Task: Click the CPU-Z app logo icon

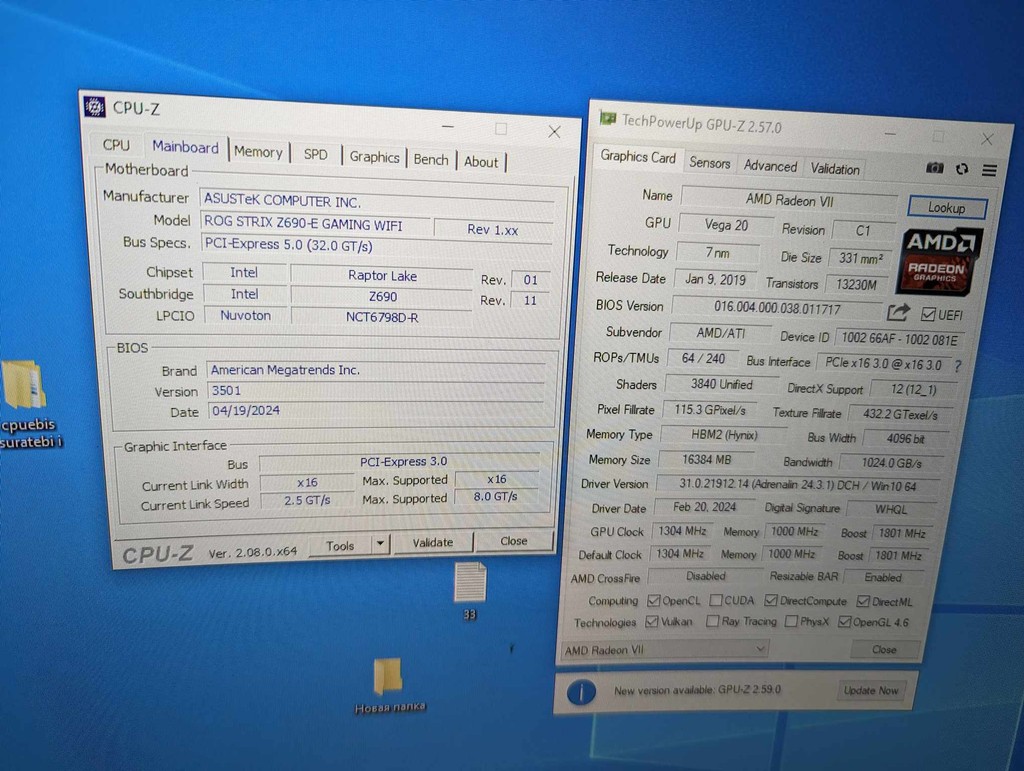Action: [x=95, y=106]
